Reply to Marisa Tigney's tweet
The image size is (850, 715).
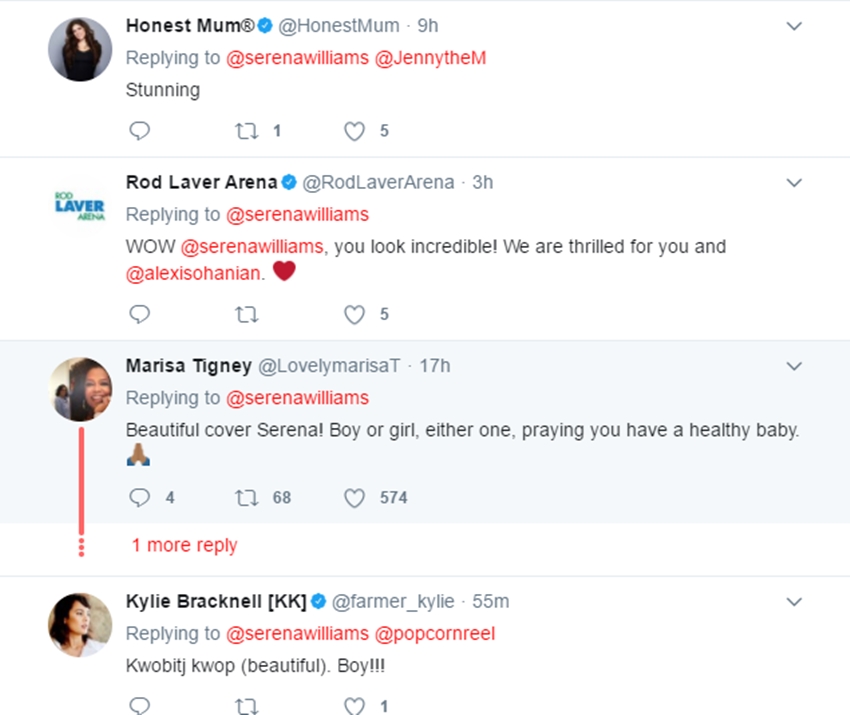pos(140,497)
